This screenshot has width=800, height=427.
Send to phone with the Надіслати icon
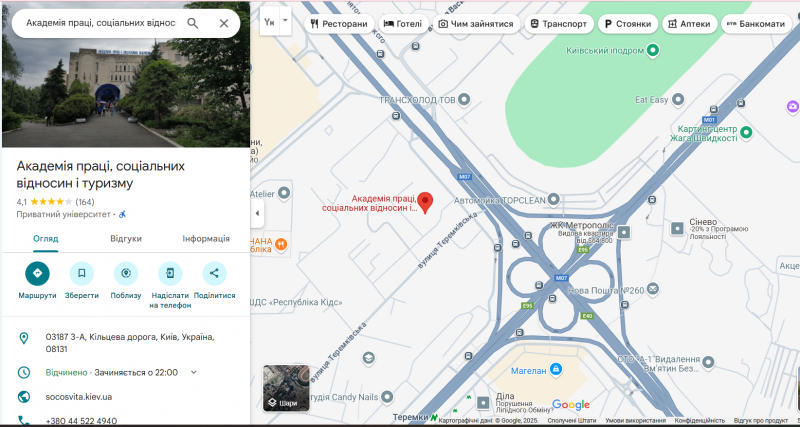170,273
